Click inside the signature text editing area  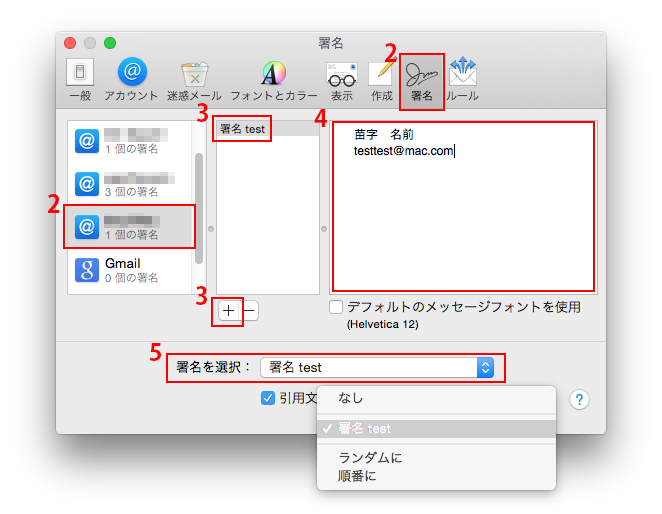tap(463, 207)
